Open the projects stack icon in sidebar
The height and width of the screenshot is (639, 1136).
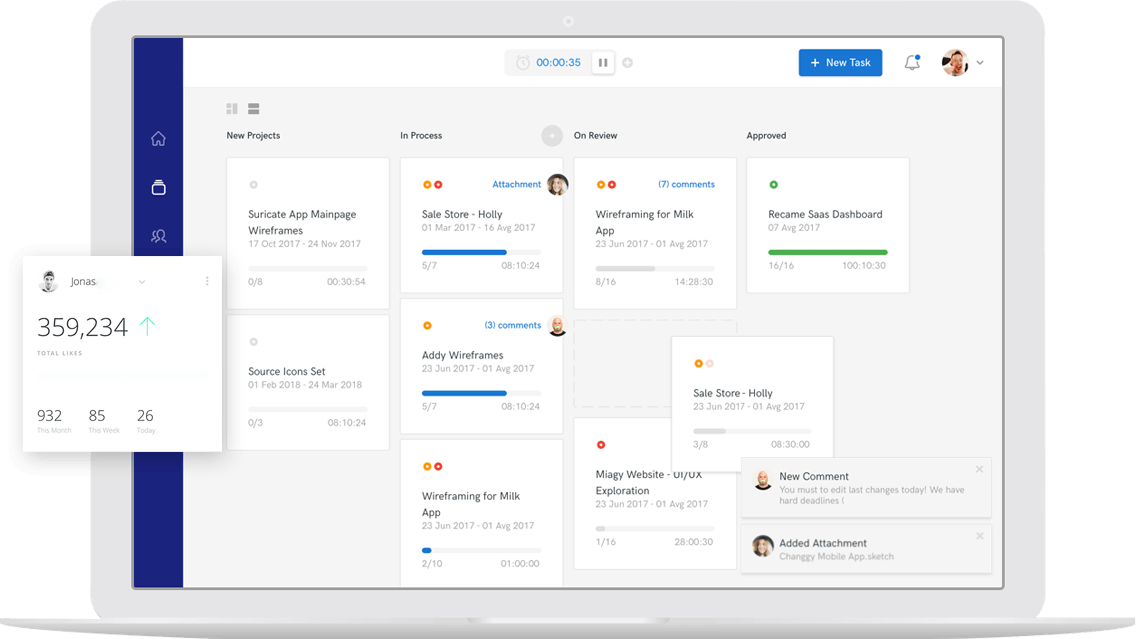tap(158, 187)
